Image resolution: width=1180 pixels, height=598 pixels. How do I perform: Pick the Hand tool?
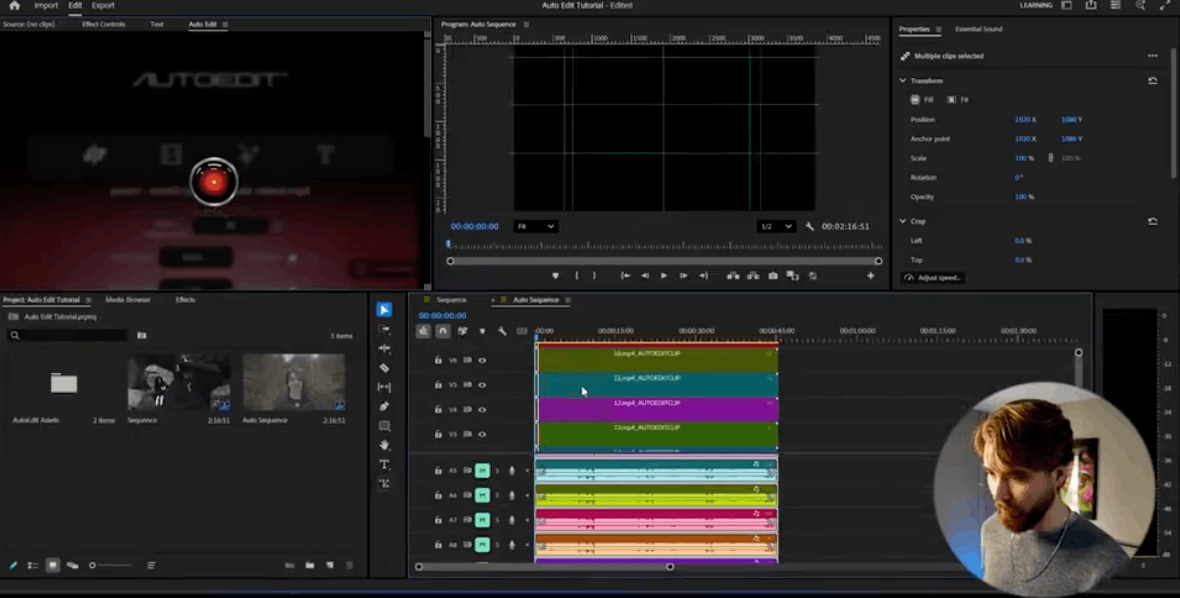(x=384, y=445)
